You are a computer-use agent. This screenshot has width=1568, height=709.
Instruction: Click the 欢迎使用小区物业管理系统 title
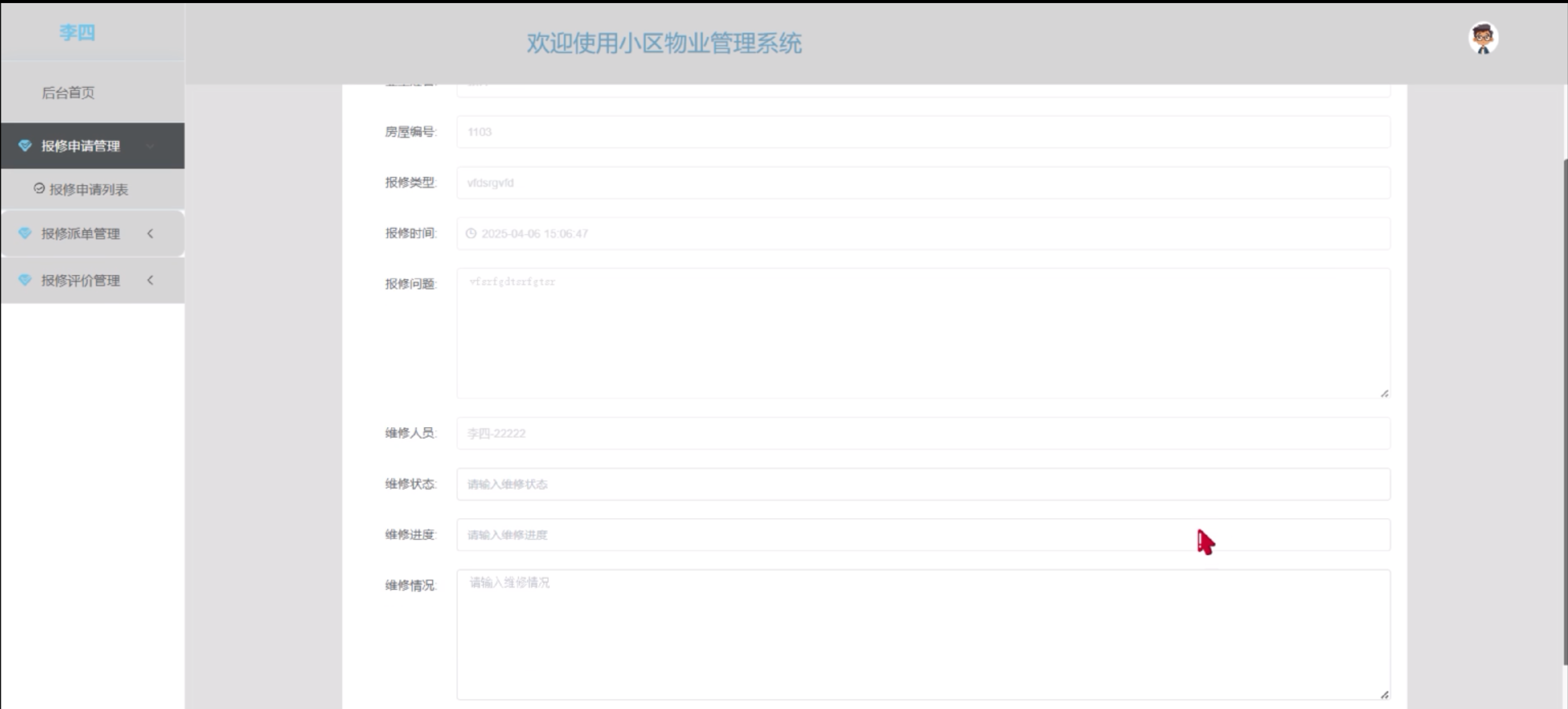tap(663, 43)
